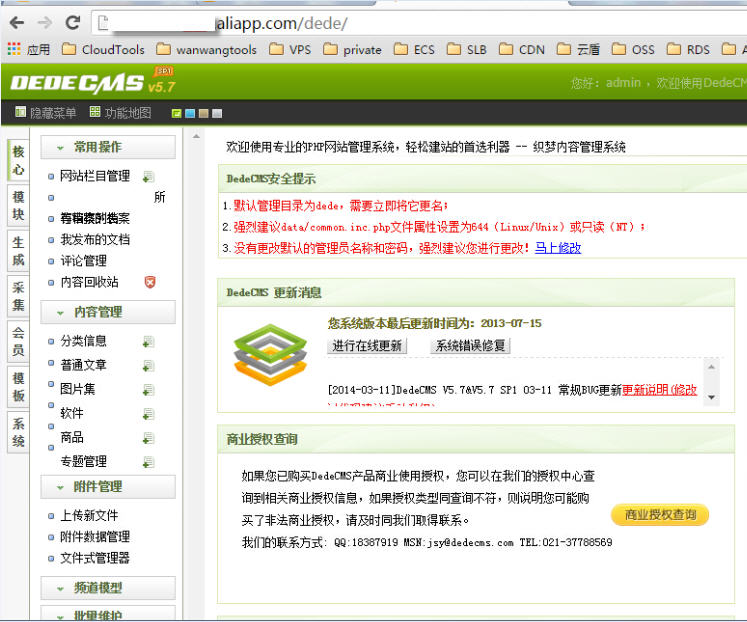Open 云盾 bookmark folder
The height and width of the screenshot is (622, 747).
(x=578, y=50)
